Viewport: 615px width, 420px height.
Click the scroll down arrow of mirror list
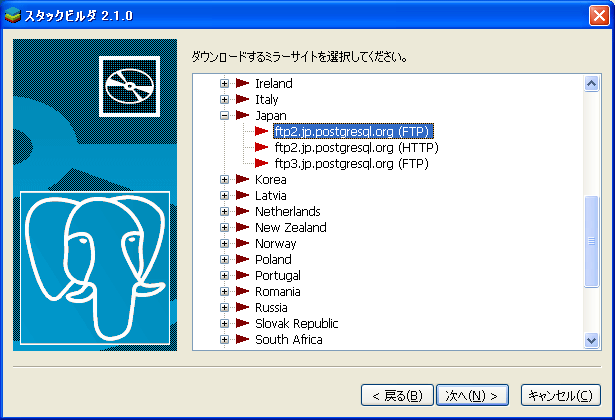click(591, 340)
